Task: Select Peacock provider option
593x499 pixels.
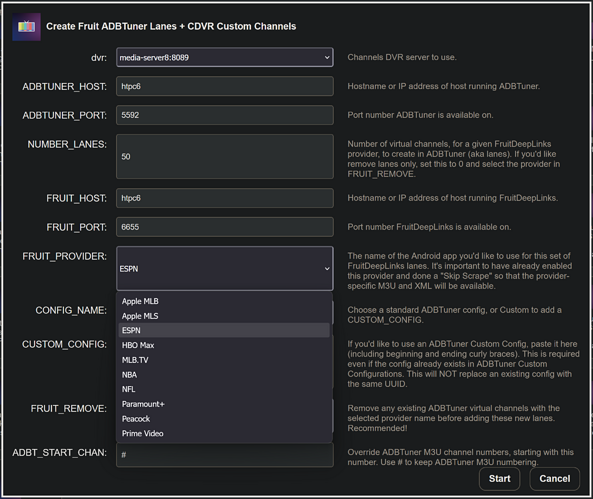Action: (224, 419)
